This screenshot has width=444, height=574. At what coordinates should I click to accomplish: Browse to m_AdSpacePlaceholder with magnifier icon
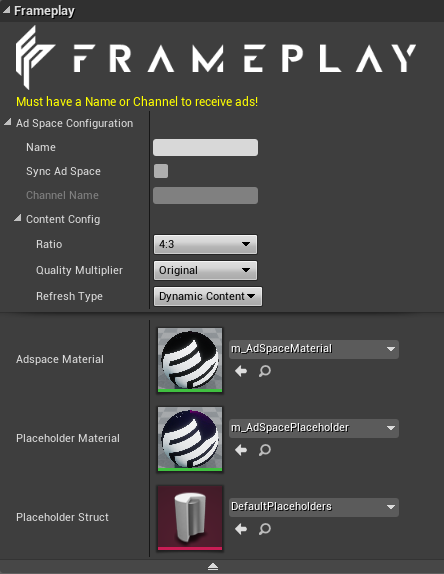(265, 450)
